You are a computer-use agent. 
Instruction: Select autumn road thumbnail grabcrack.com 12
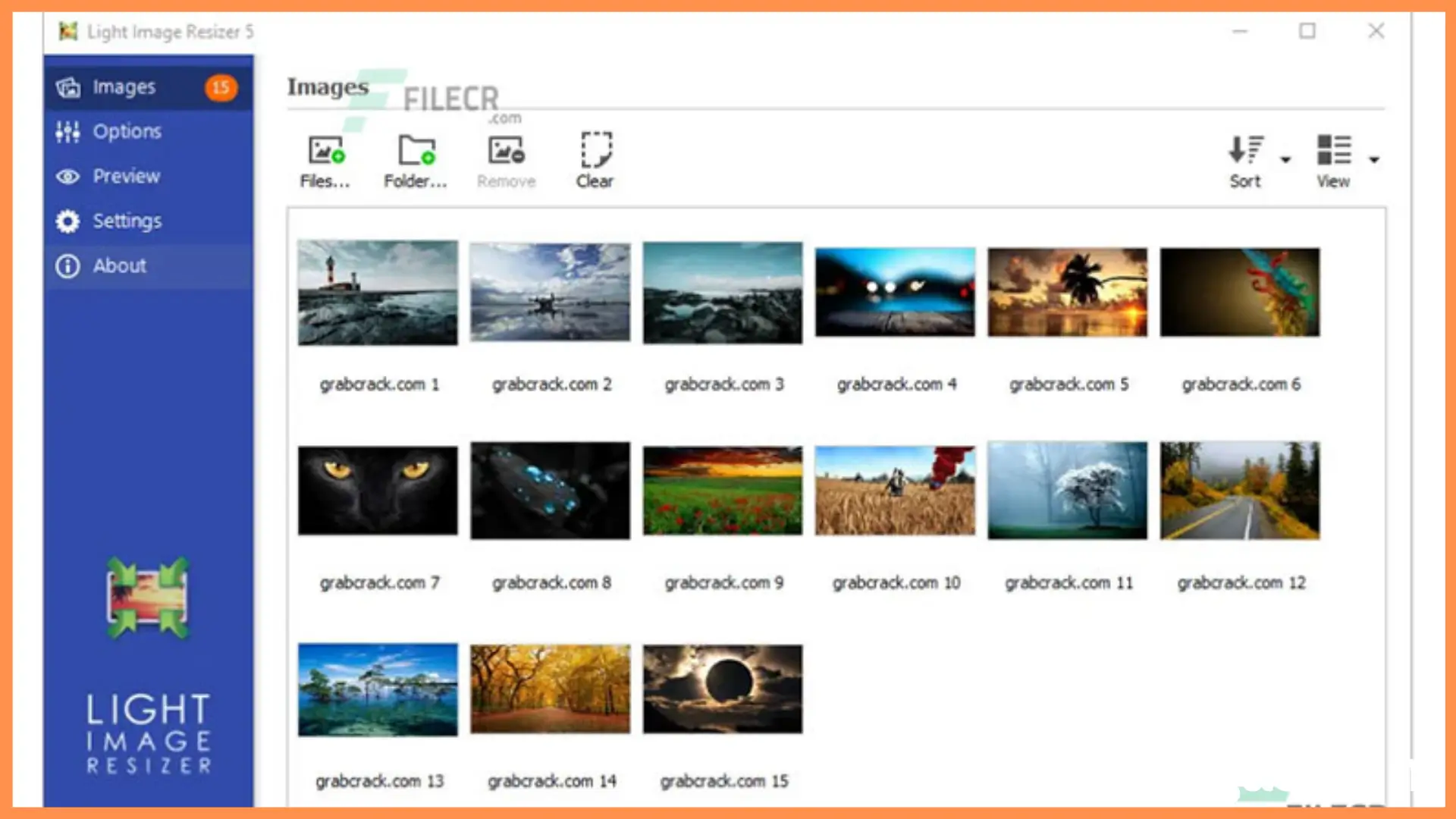(1240, 491)
